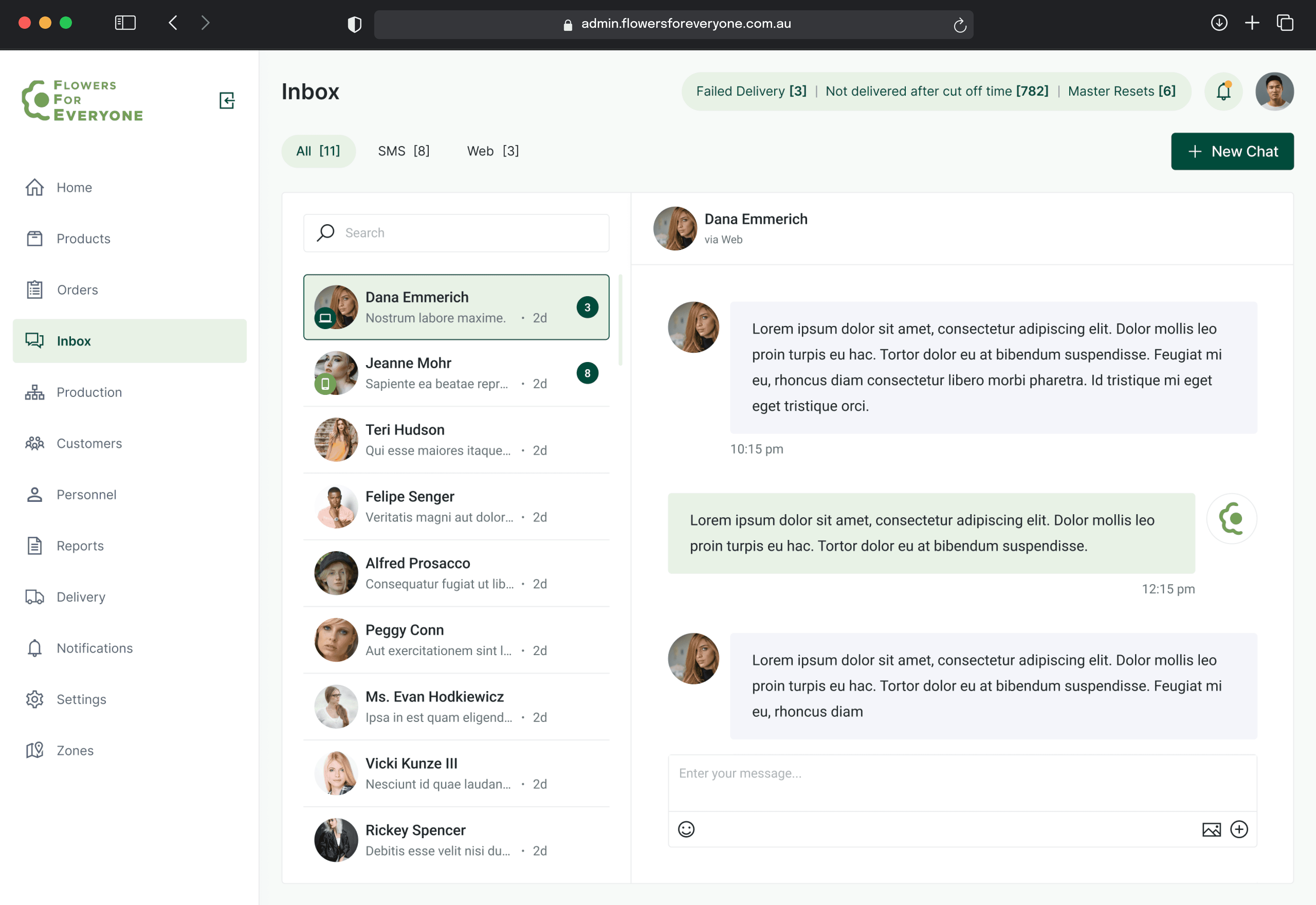The image size is (1316, 905).
Task: Switch to the Web [3] tab
Action: click(492, 151)
